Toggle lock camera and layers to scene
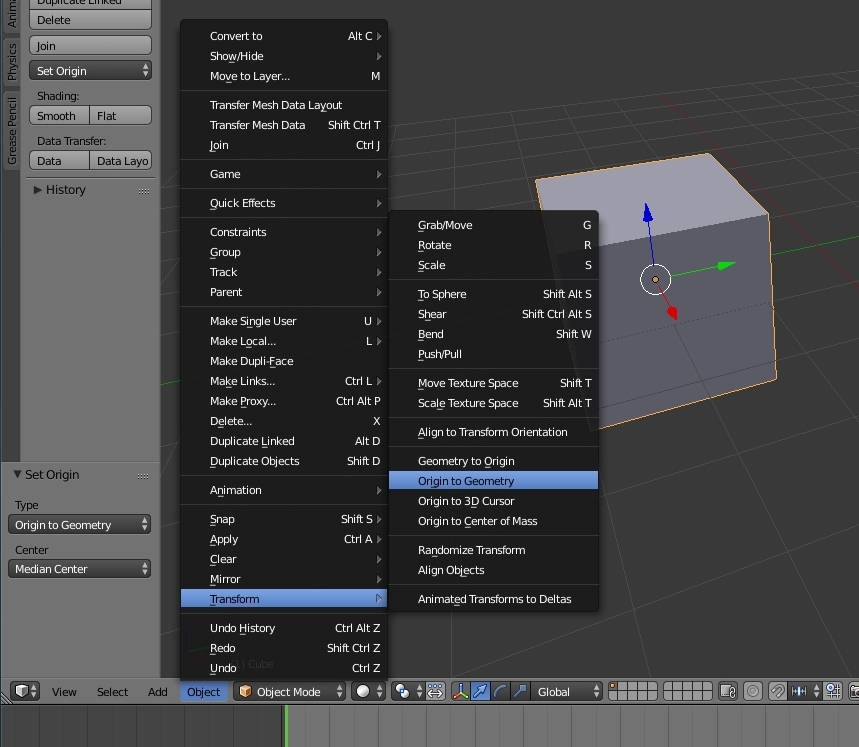The height and width of the screenshot is (747, 859). pyautogui.click(x=728, y=691)
